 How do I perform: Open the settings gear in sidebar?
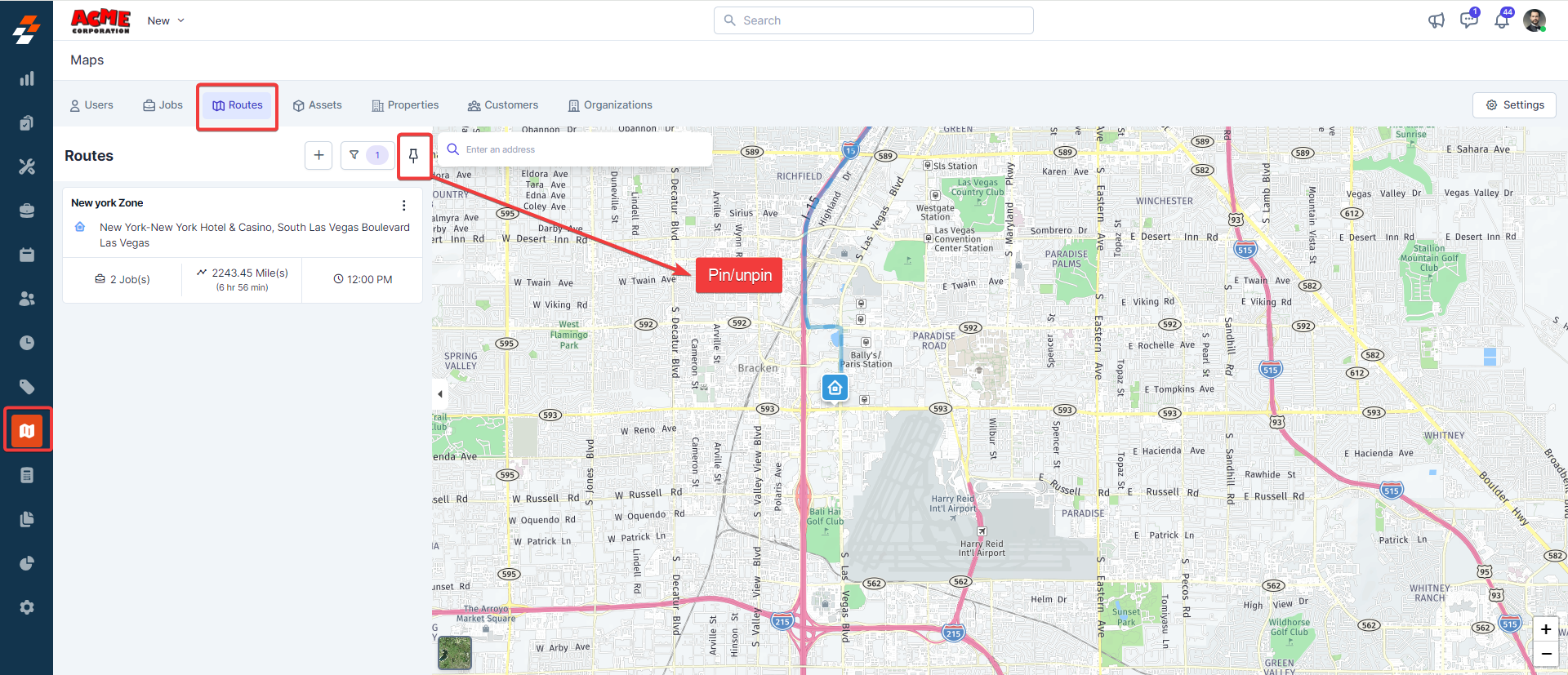pyautogui.click(x=27, y=607)
